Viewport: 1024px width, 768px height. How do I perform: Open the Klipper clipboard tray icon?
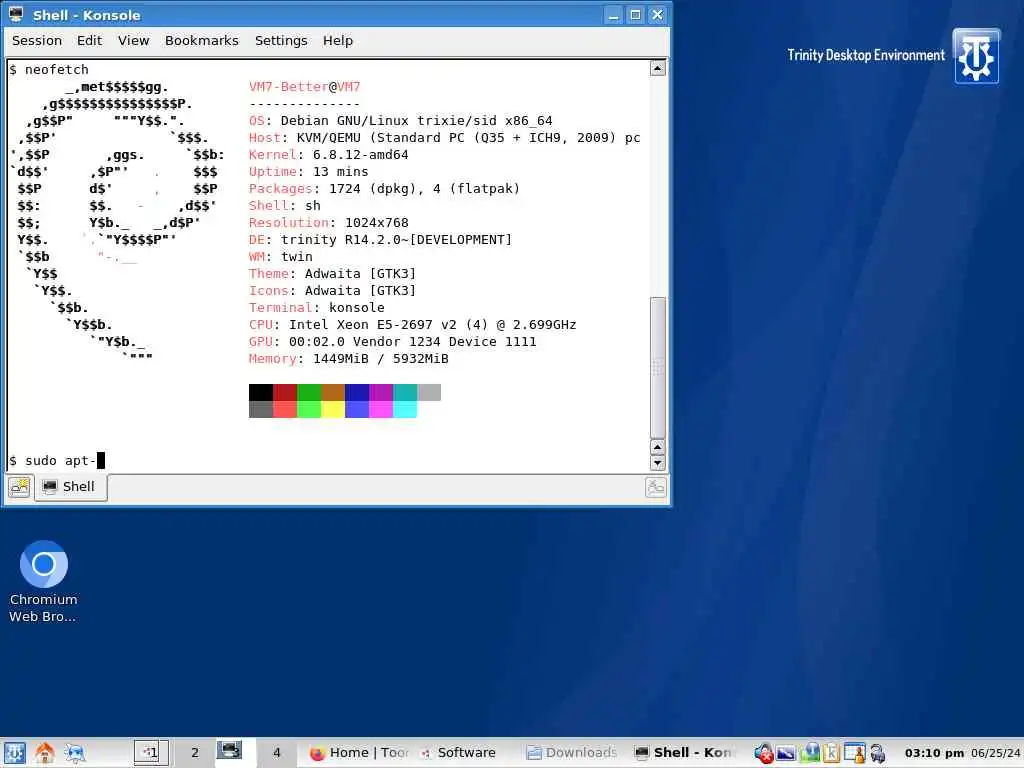[x=831, y=754]
